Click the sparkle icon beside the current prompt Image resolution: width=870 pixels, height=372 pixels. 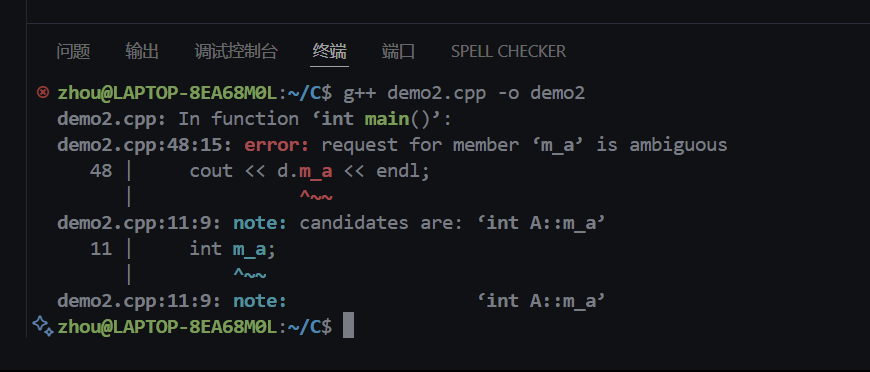43,326
